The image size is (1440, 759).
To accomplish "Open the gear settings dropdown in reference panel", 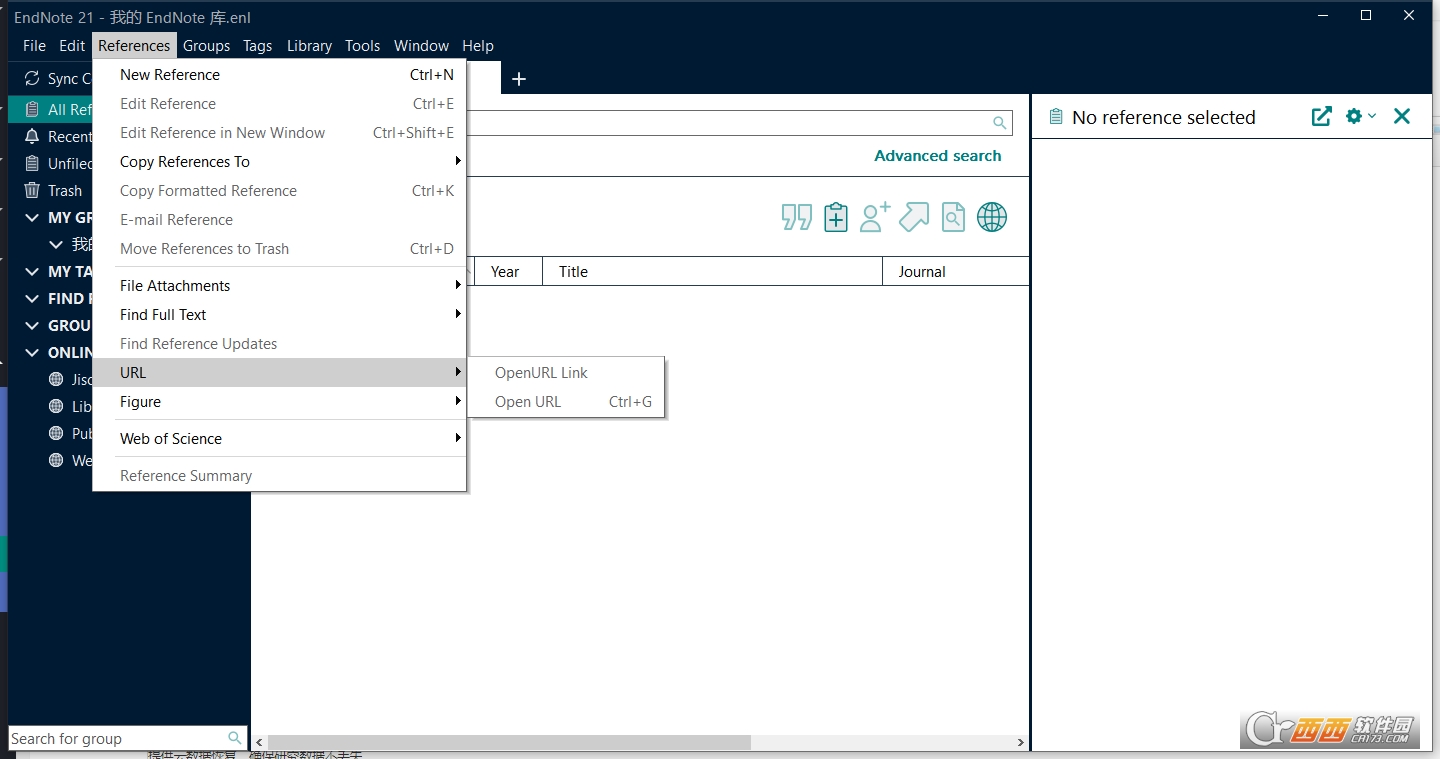I will pos(1360,116).
